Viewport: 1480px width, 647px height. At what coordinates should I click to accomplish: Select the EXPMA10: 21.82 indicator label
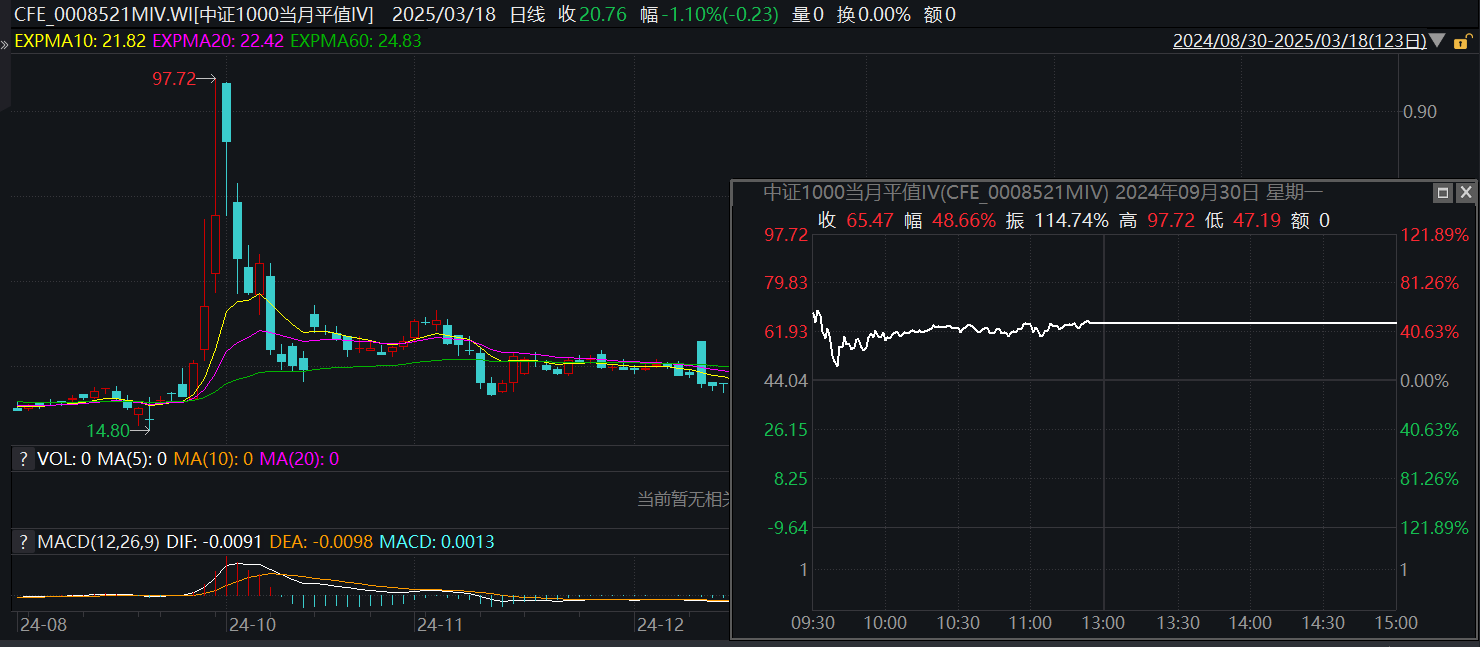[79, 41]
